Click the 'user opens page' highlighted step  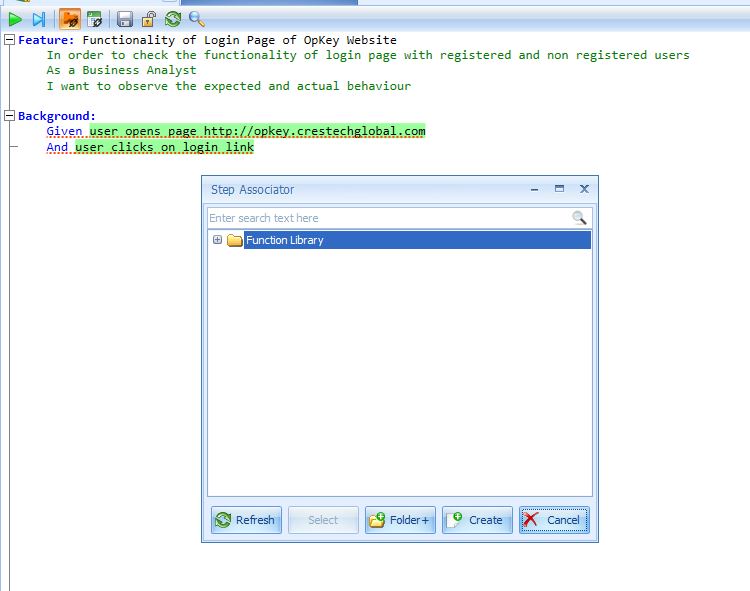pos(257,131)
